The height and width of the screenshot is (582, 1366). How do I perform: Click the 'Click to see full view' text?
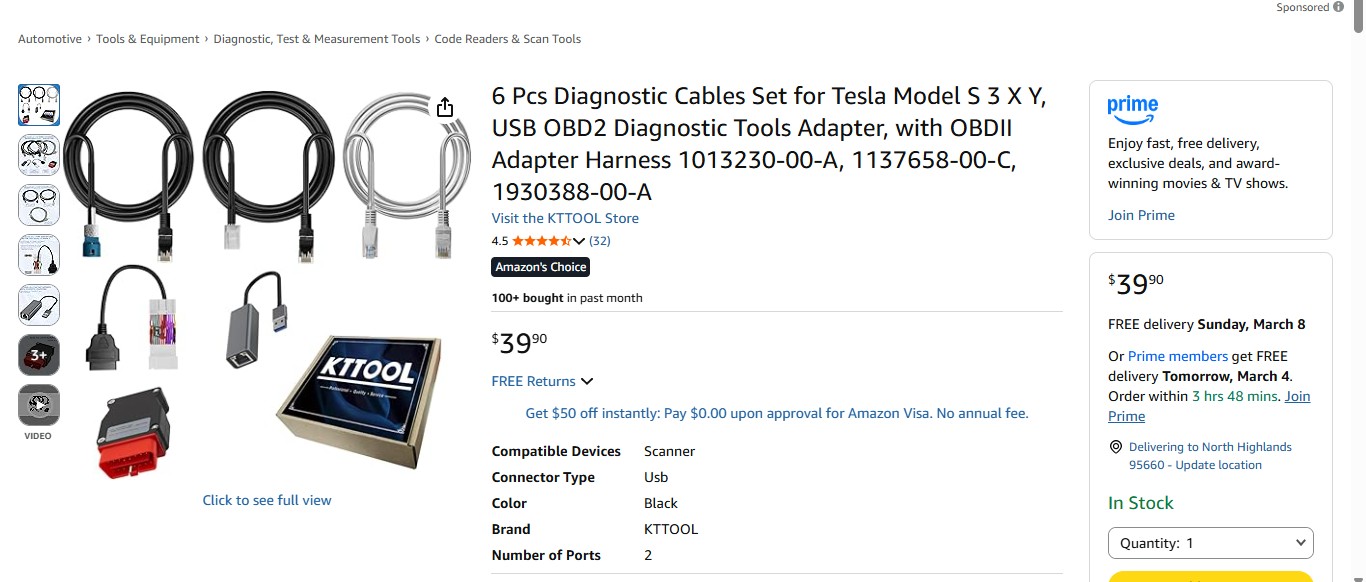pyautogui.click(x=267, y=499)
